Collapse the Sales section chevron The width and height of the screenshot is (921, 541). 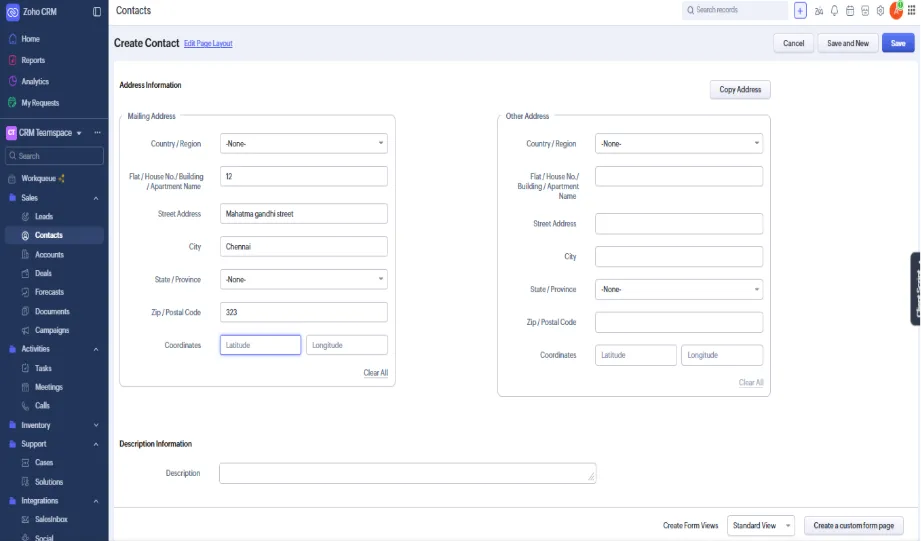pyautogui.click(x=96, y=199)
